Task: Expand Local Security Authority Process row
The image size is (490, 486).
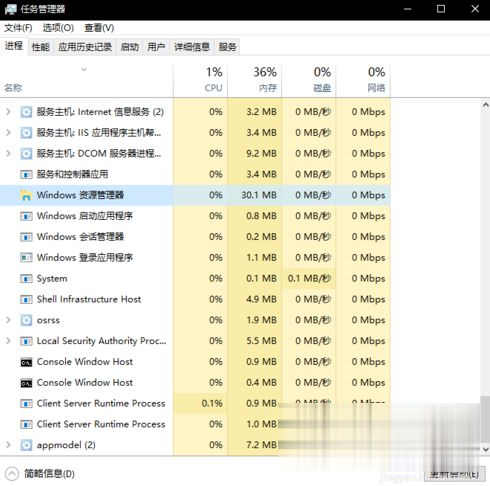Action: point(8,341)
